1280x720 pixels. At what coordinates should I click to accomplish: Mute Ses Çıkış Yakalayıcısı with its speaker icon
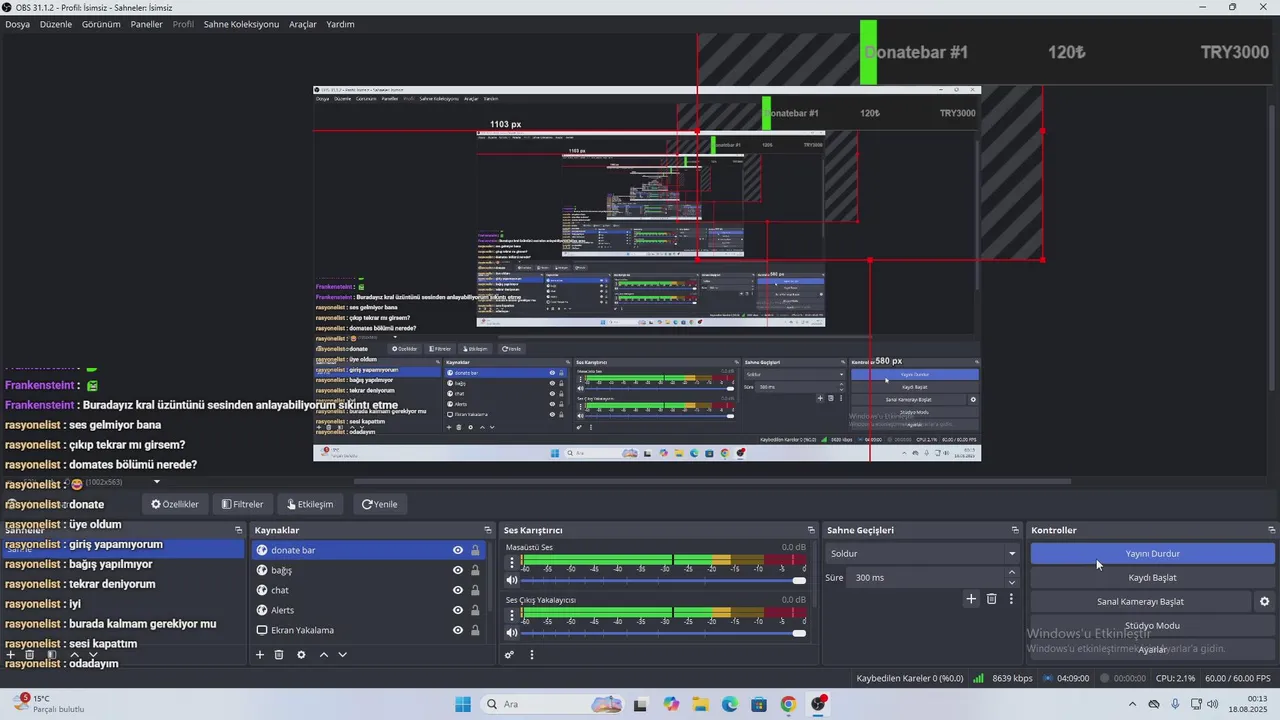[x=512, y=632]
